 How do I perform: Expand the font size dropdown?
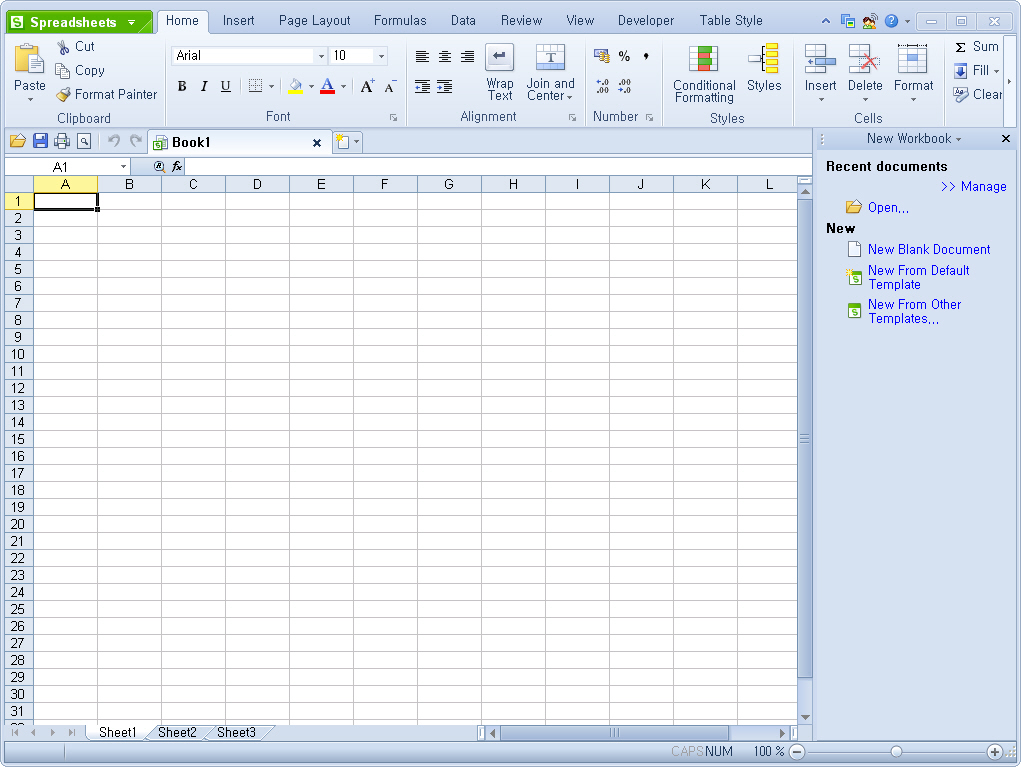(x=381, y=56)
